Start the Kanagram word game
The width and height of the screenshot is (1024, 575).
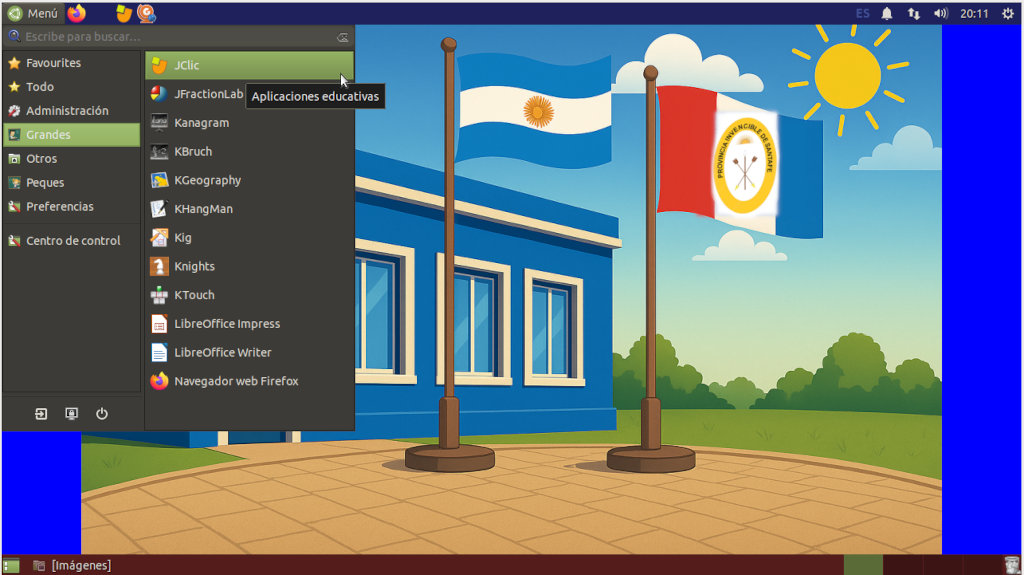[x=200, y=123]
